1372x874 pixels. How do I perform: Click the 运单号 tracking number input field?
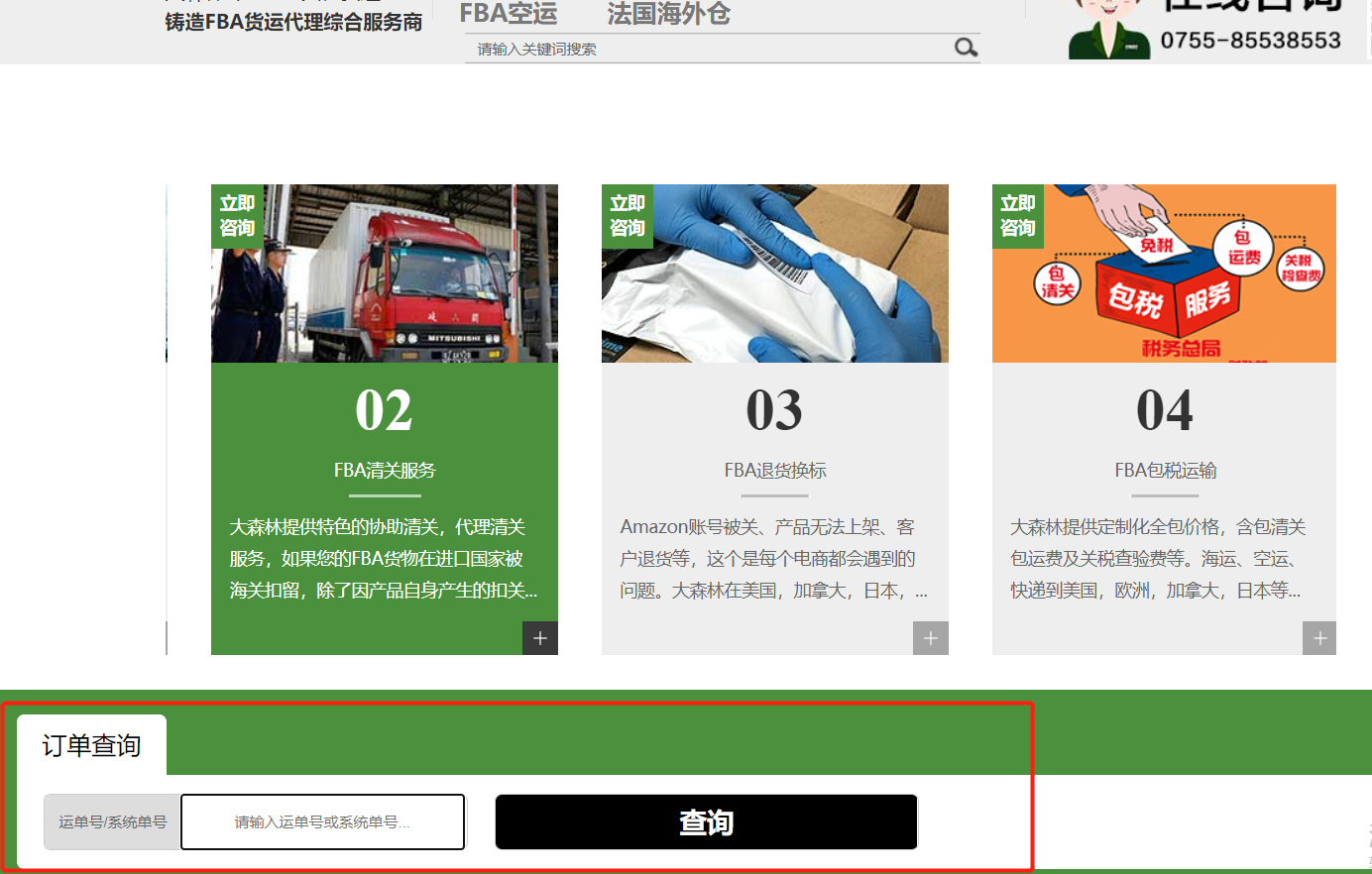(x=322, y=821)
